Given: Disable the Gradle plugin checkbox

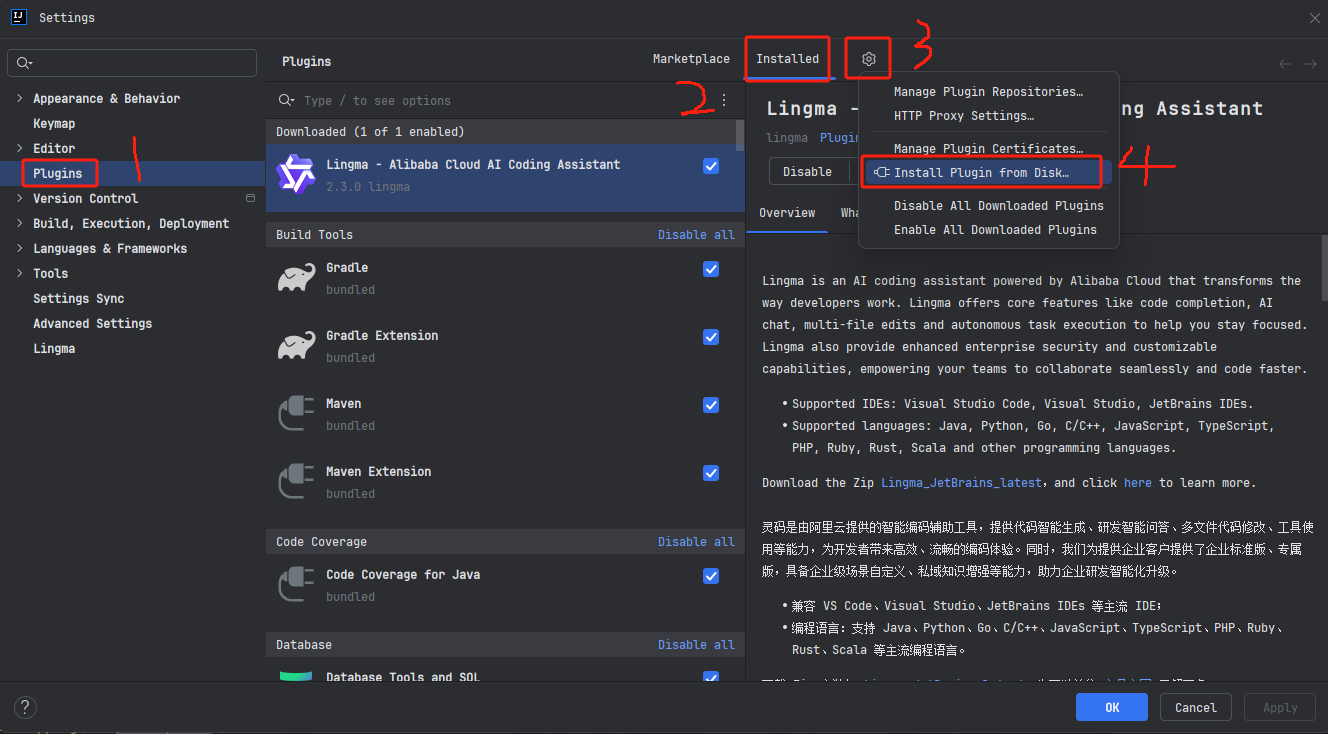Looking at the screenshot, I should click(711, 269).
